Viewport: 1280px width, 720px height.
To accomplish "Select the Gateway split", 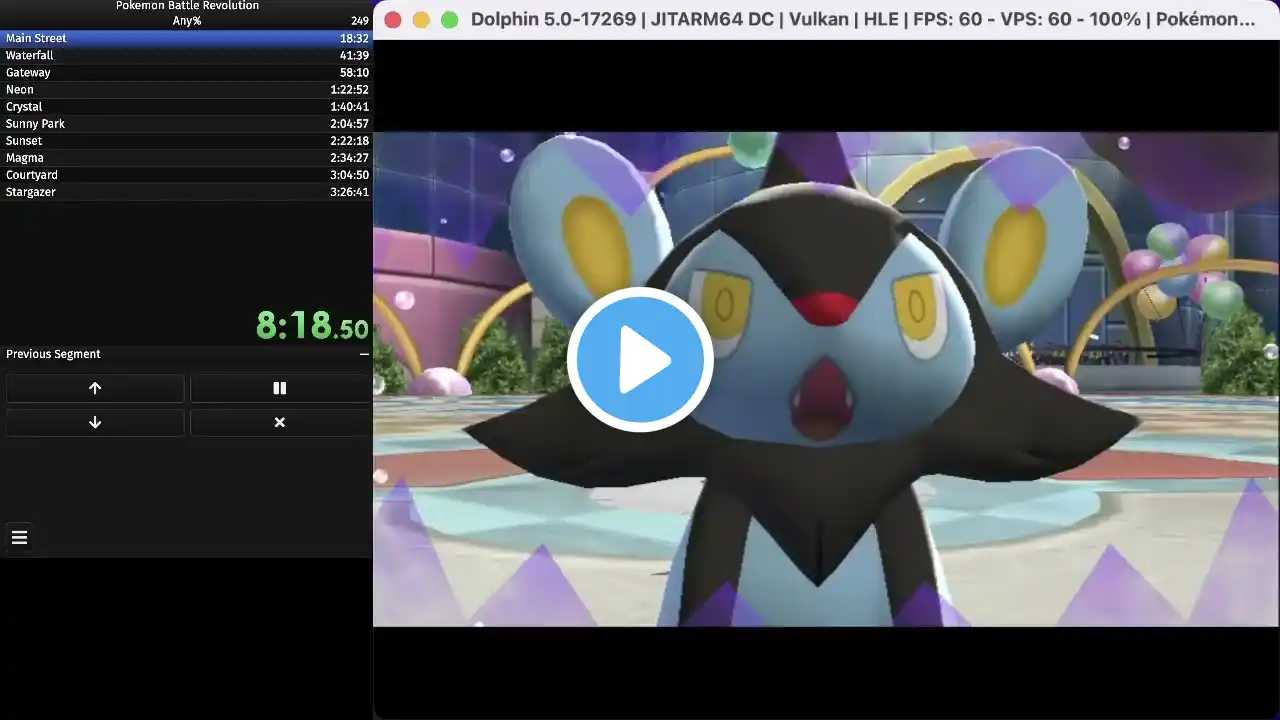I will click(186, 72).
